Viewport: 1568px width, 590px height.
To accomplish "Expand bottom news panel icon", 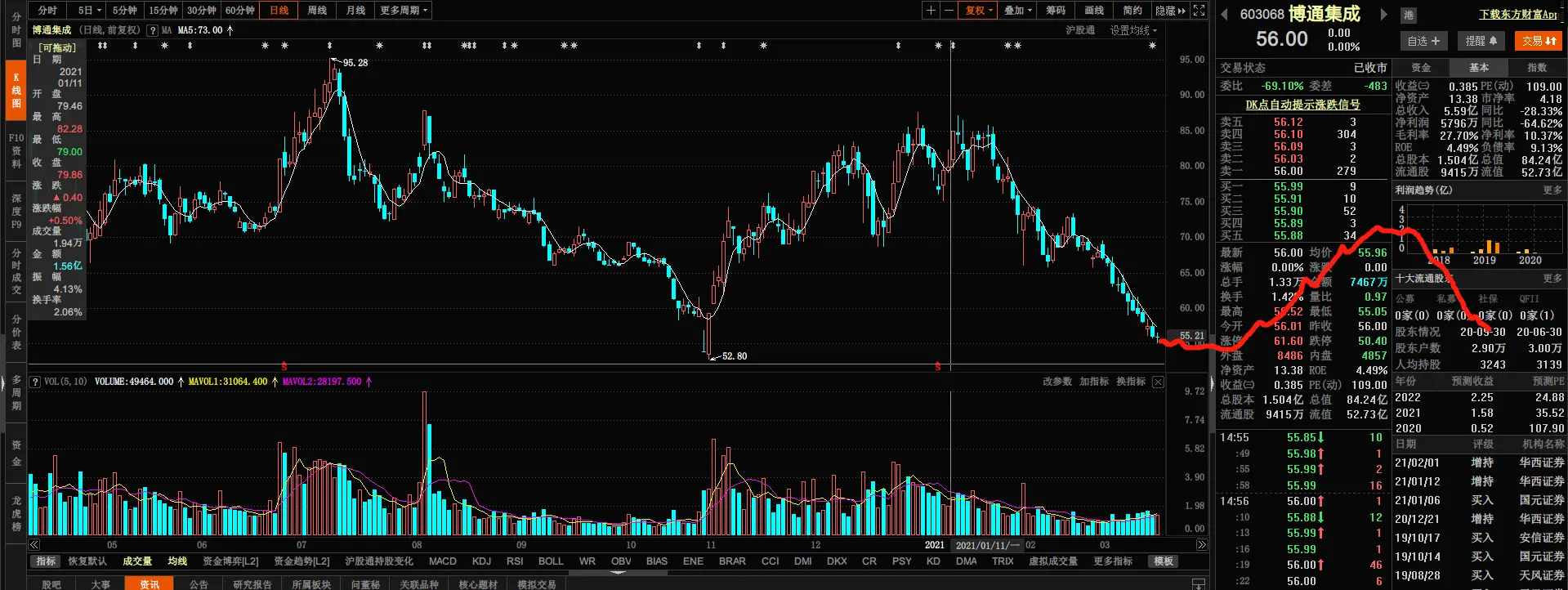I will [x=1199, y=583].
